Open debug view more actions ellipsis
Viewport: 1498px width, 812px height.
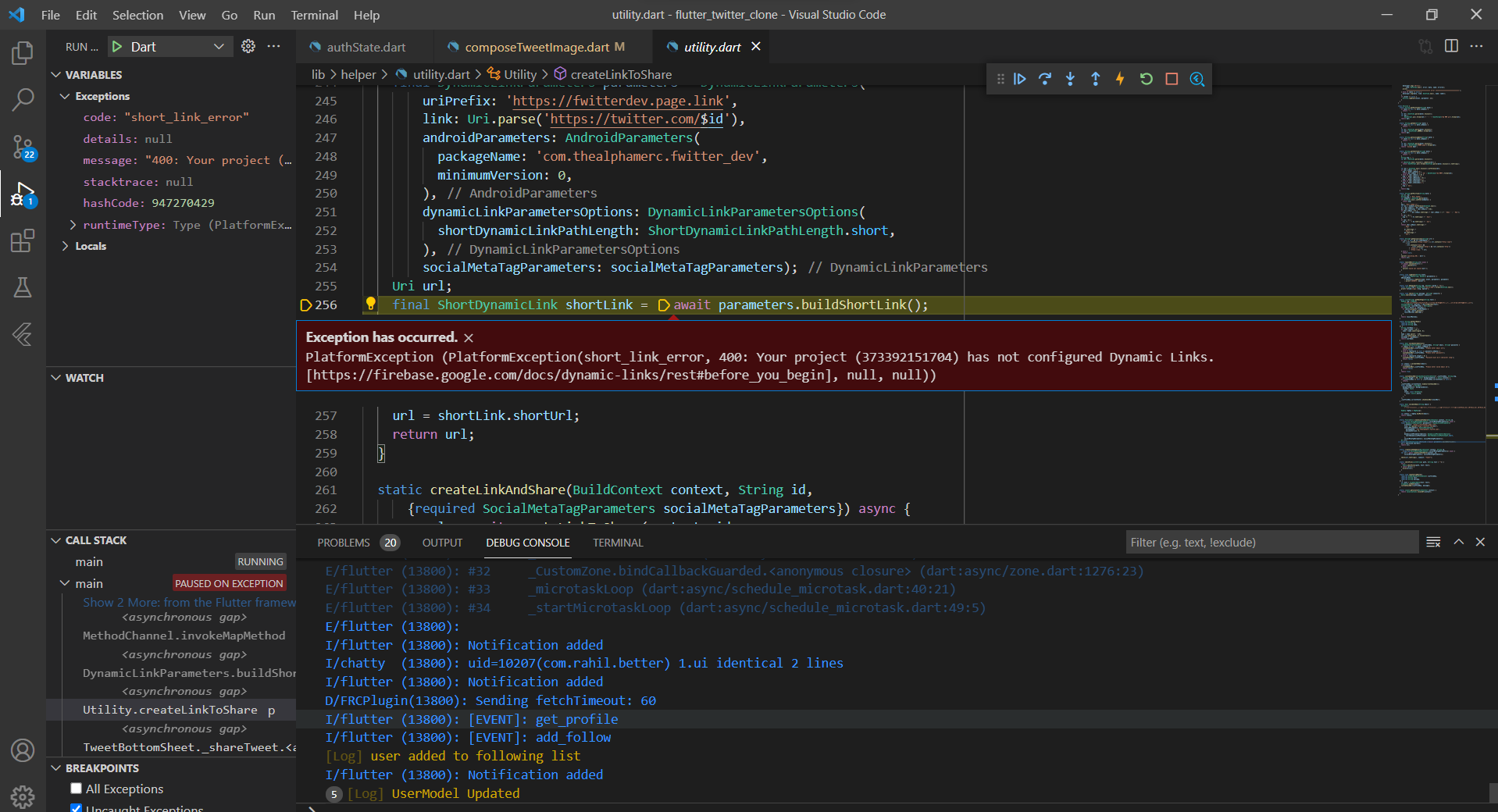[x=273, y=47]
